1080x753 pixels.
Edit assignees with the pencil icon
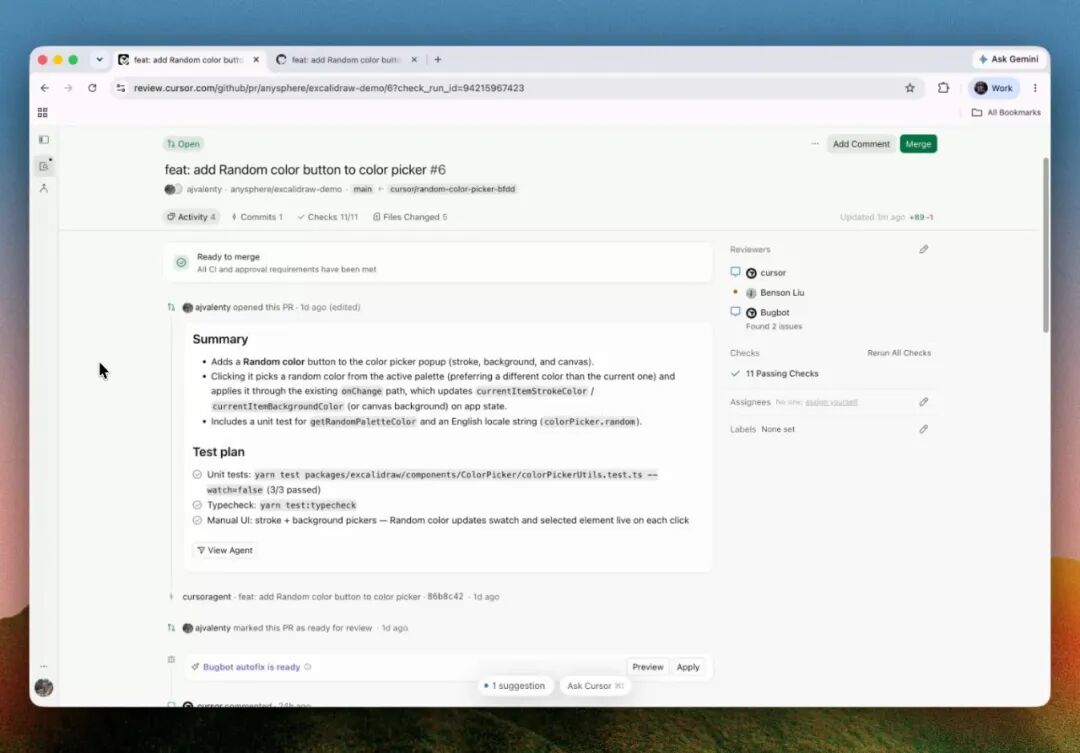click(924, 402)
